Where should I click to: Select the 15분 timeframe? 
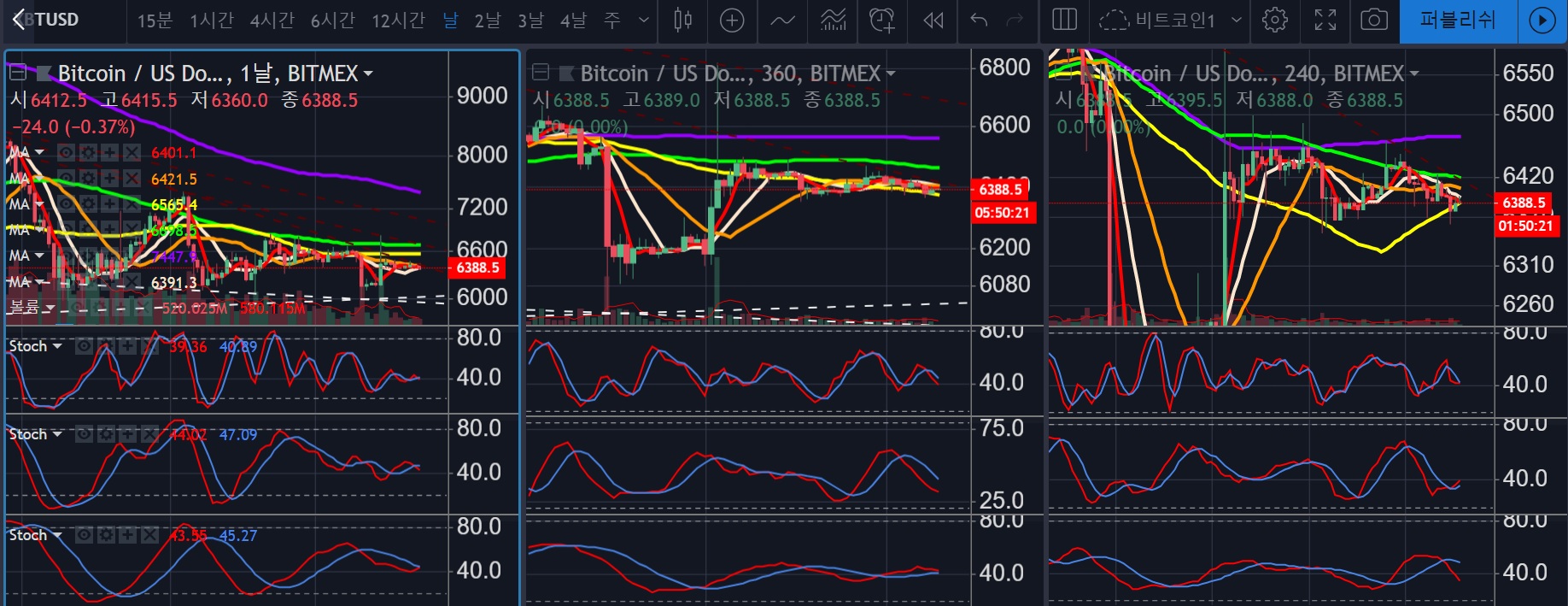point(155,21)
